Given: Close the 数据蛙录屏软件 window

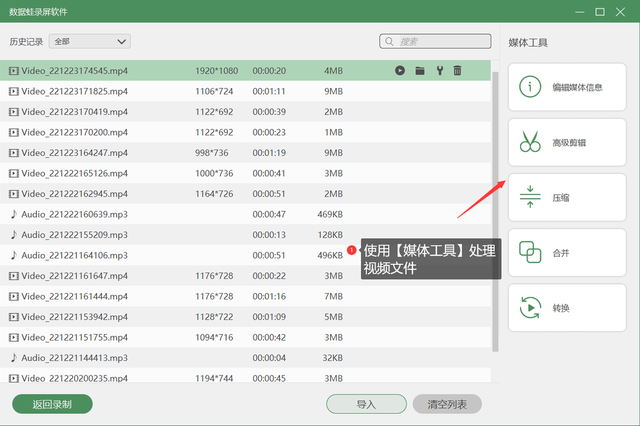Looking at the screenshot, I should coord(620,12).
